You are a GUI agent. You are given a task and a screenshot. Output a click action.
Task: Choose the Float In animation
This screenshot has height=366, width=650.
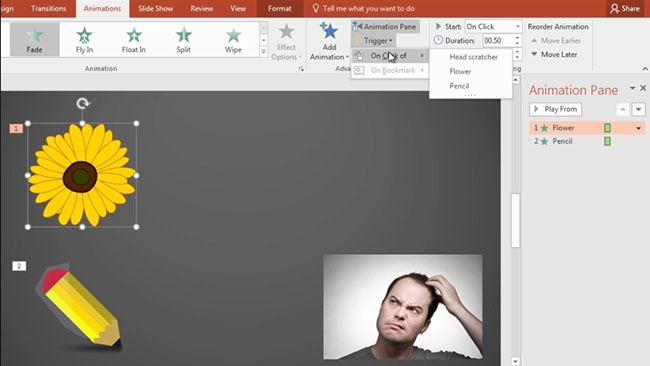(x=133, y=39)
